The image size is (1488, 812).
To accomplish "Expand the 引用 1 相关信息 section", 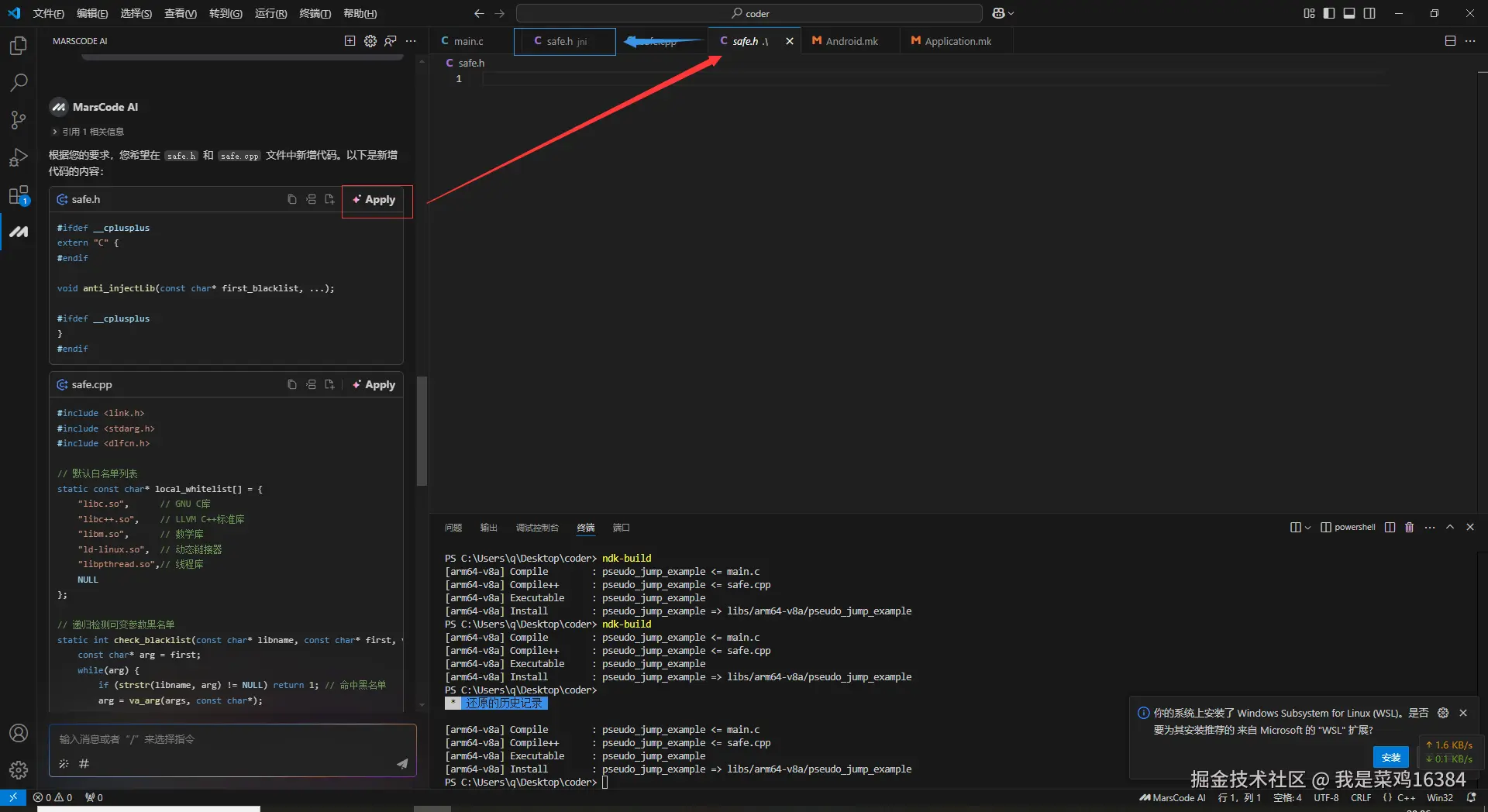I will tap(88, 132).
